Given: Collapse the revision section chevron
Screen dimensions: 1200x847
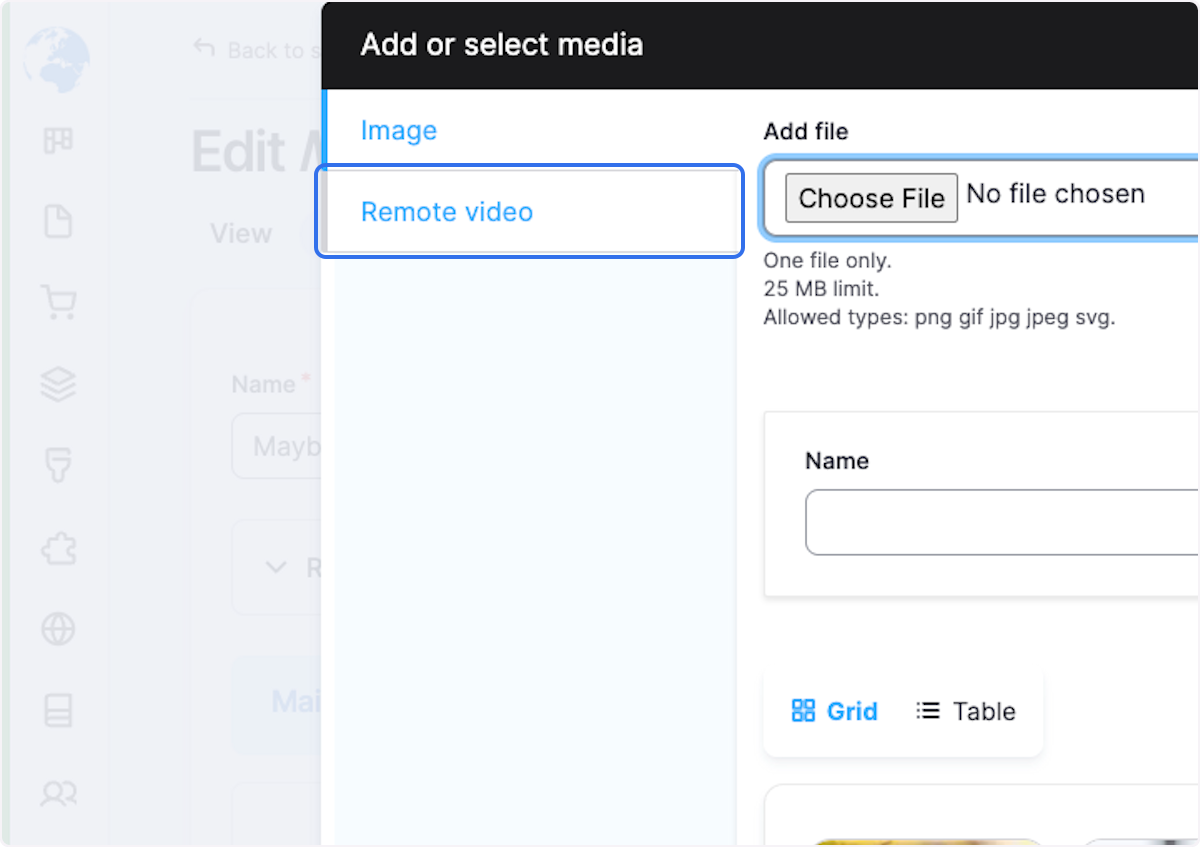Looking at the screenshot, I should (x=276, y=567).
